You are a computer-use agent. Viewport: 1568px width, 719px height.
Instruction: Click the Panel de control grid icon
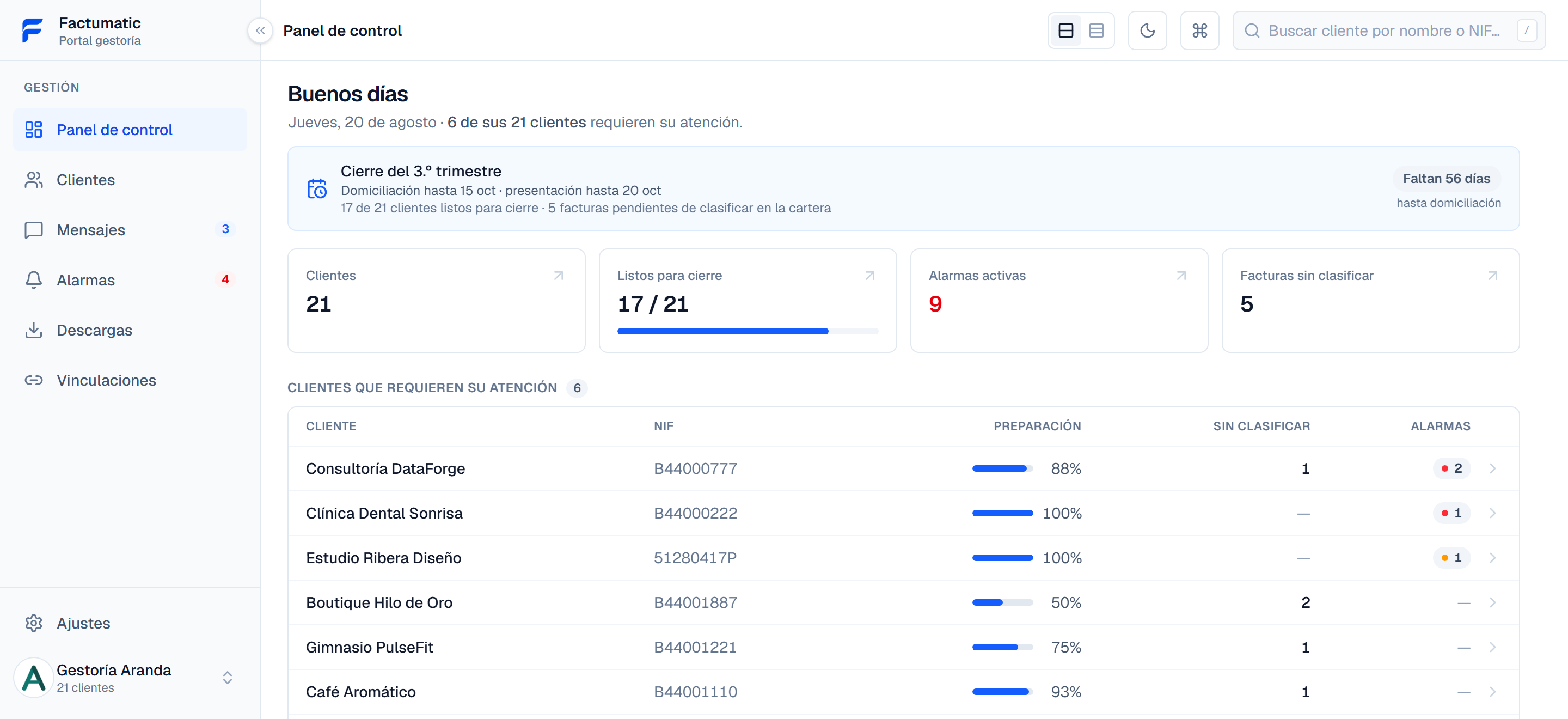tap(33, 130)
